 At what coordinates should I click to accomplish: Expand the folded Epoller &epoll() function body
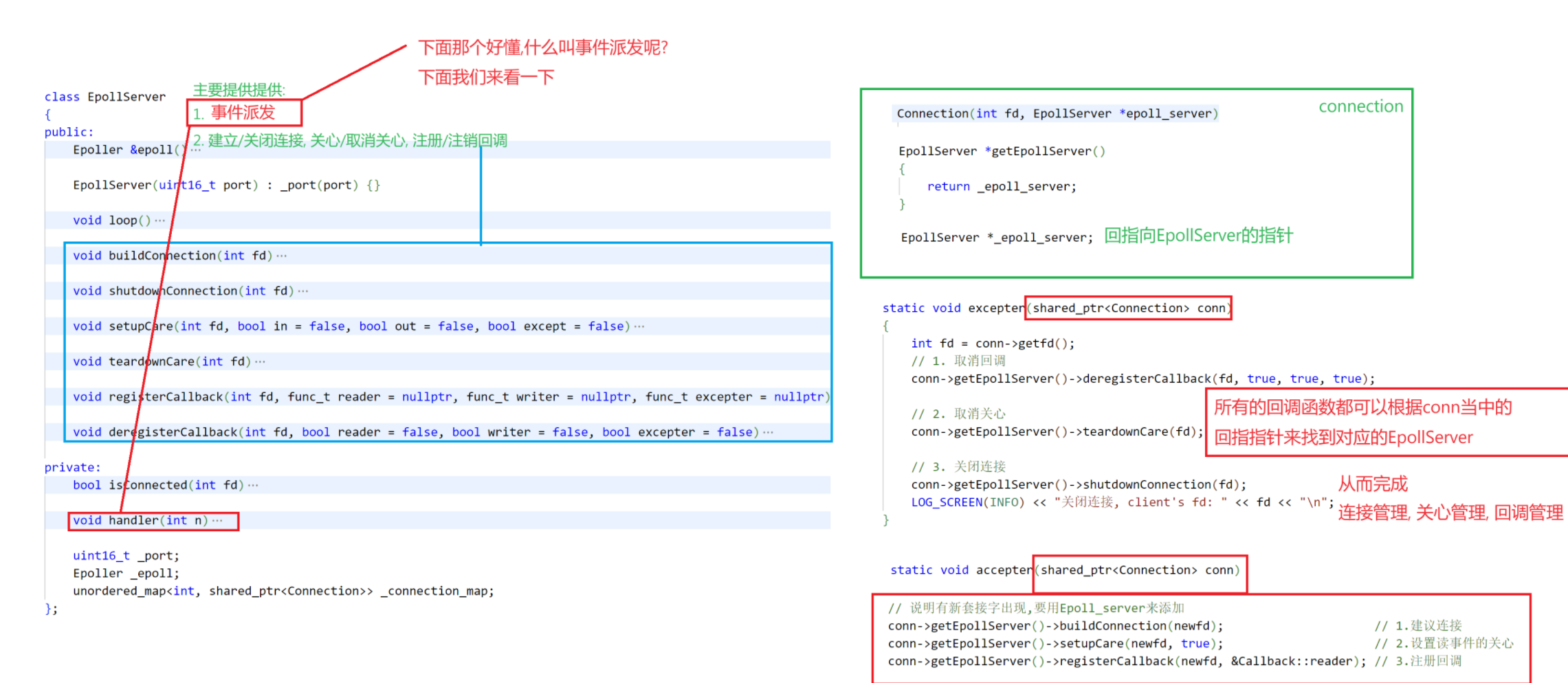point(196,150)
